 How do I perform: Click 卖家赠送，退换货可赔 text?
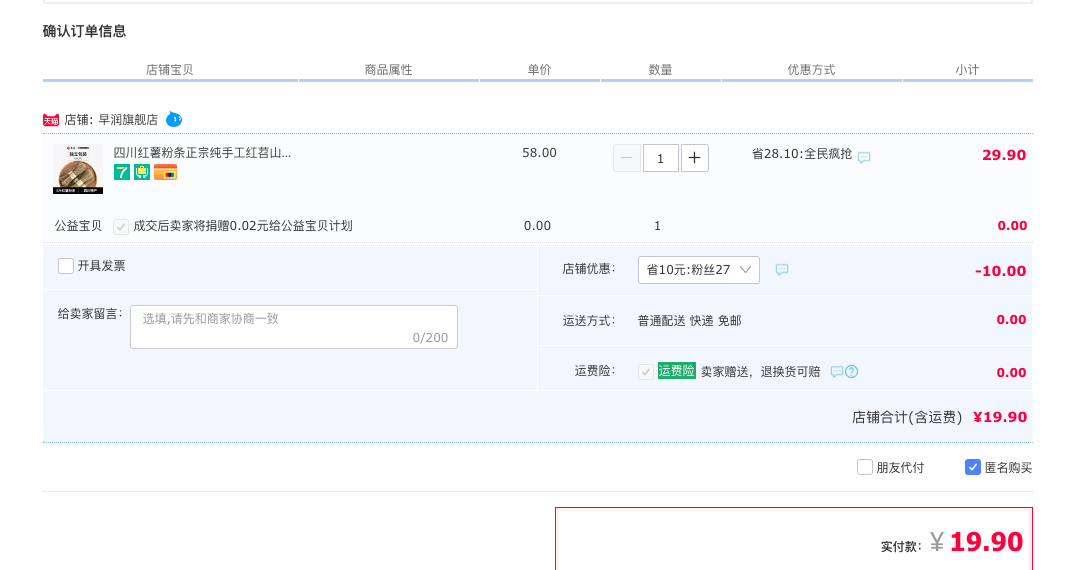coord(761,372)
